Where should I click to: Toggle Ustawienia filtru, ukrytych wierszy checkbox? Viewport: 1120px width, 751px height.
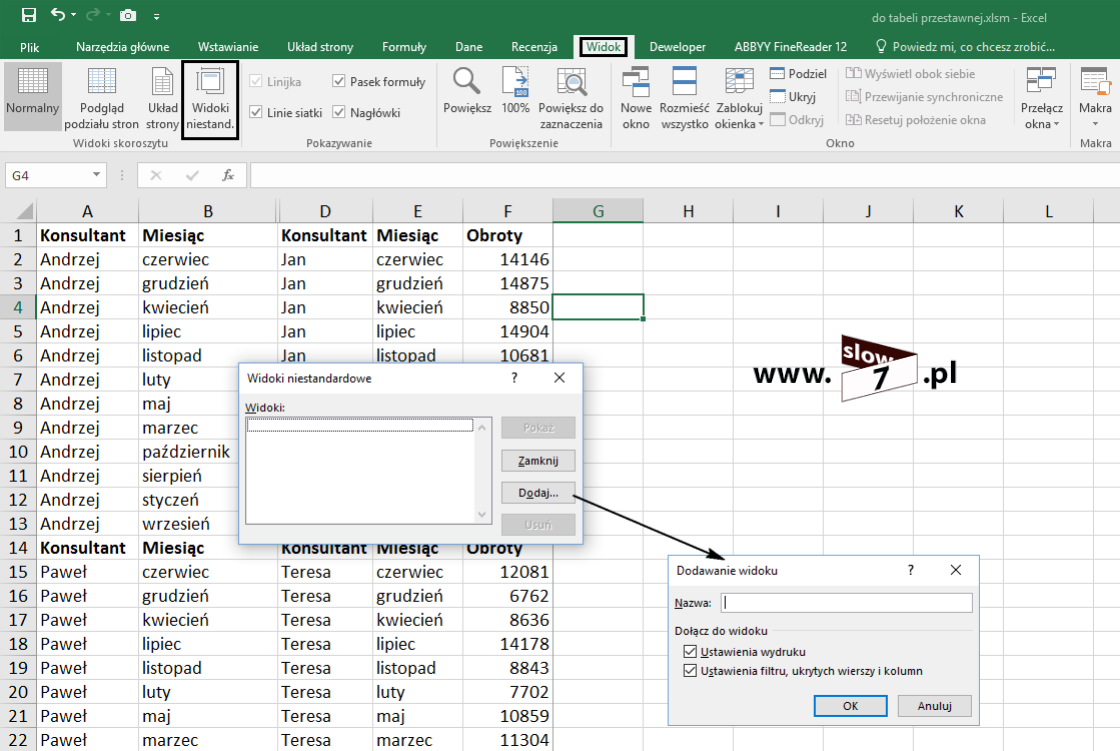690,670
